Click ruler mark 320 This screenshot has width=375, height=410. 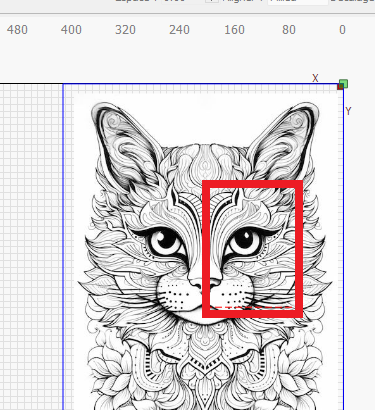point(125,30)
